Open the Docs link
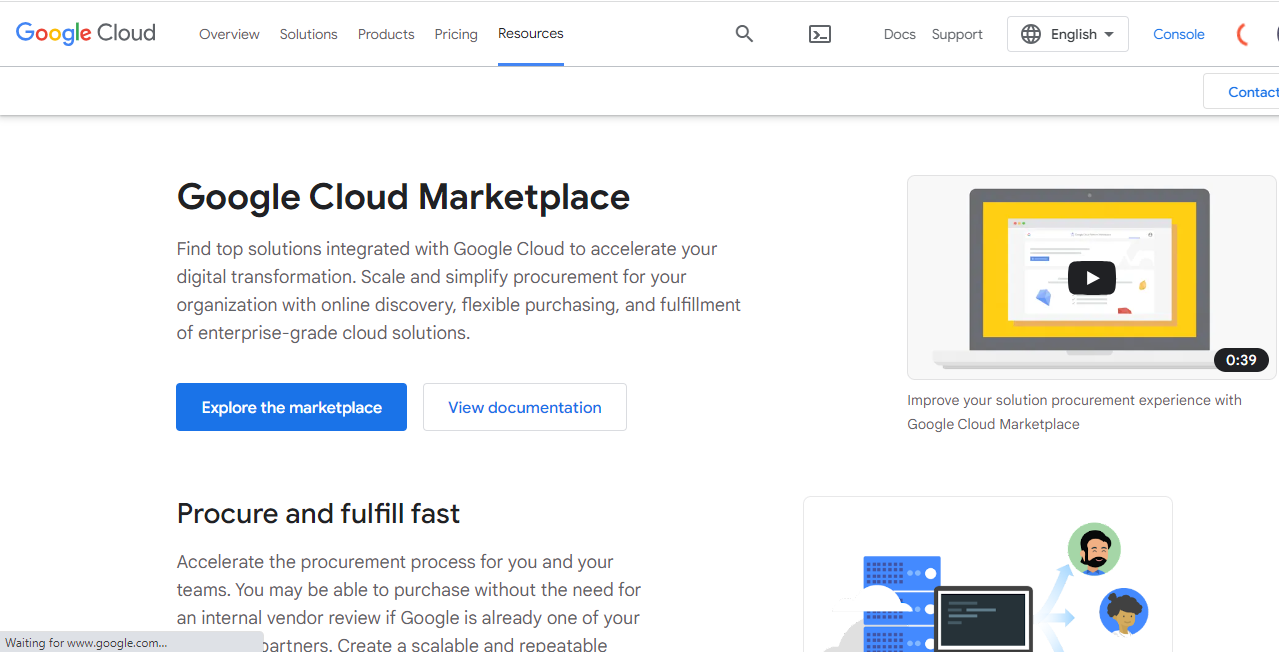 pos(899,34)
